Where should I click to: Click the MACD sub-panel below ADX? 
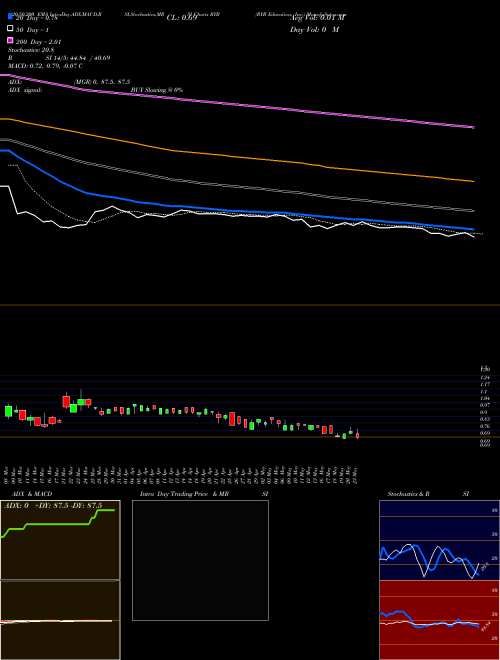point(60,620)
